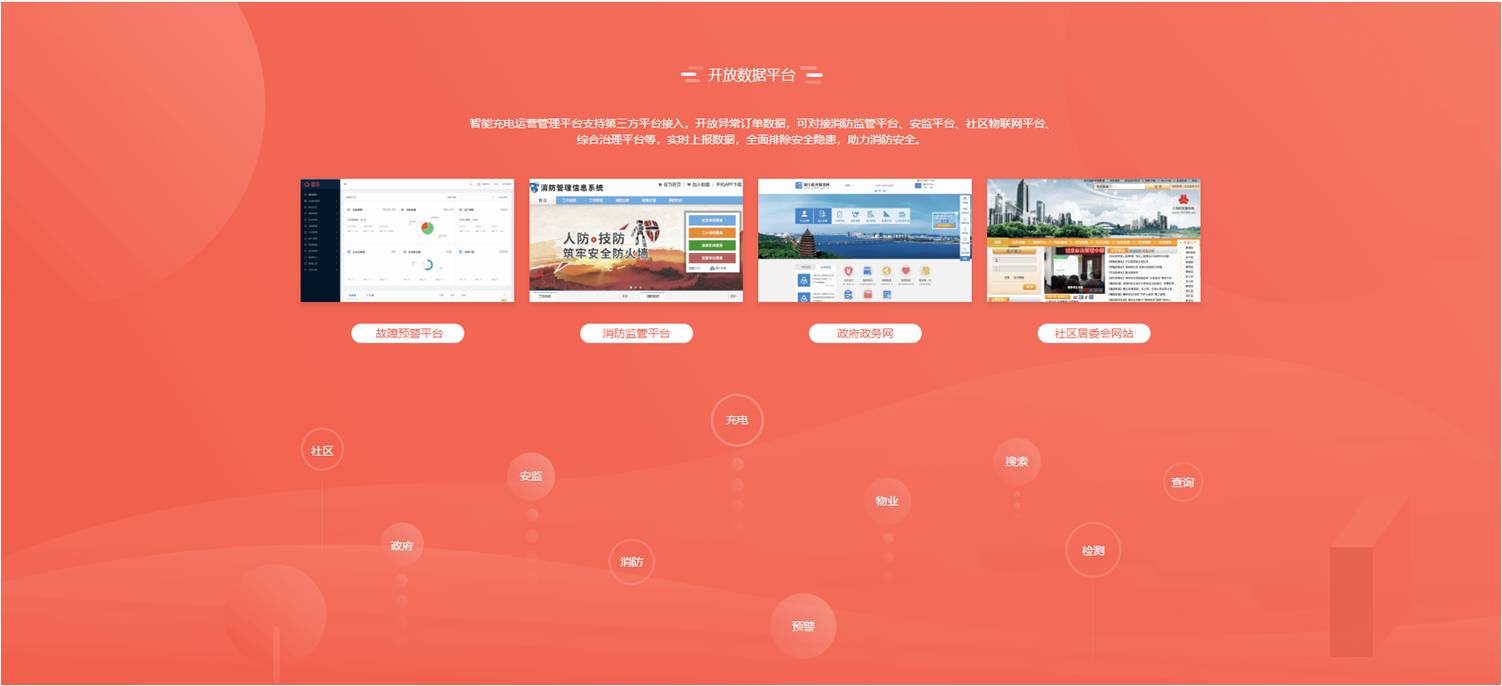
Task: Click description line starting 综合治理平台等
Action: (x=749, y=140)
